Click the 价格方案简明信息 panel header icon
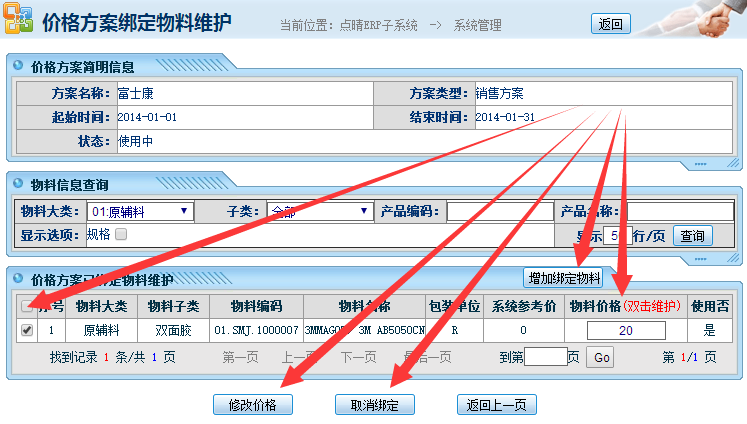 coord(18,67)
